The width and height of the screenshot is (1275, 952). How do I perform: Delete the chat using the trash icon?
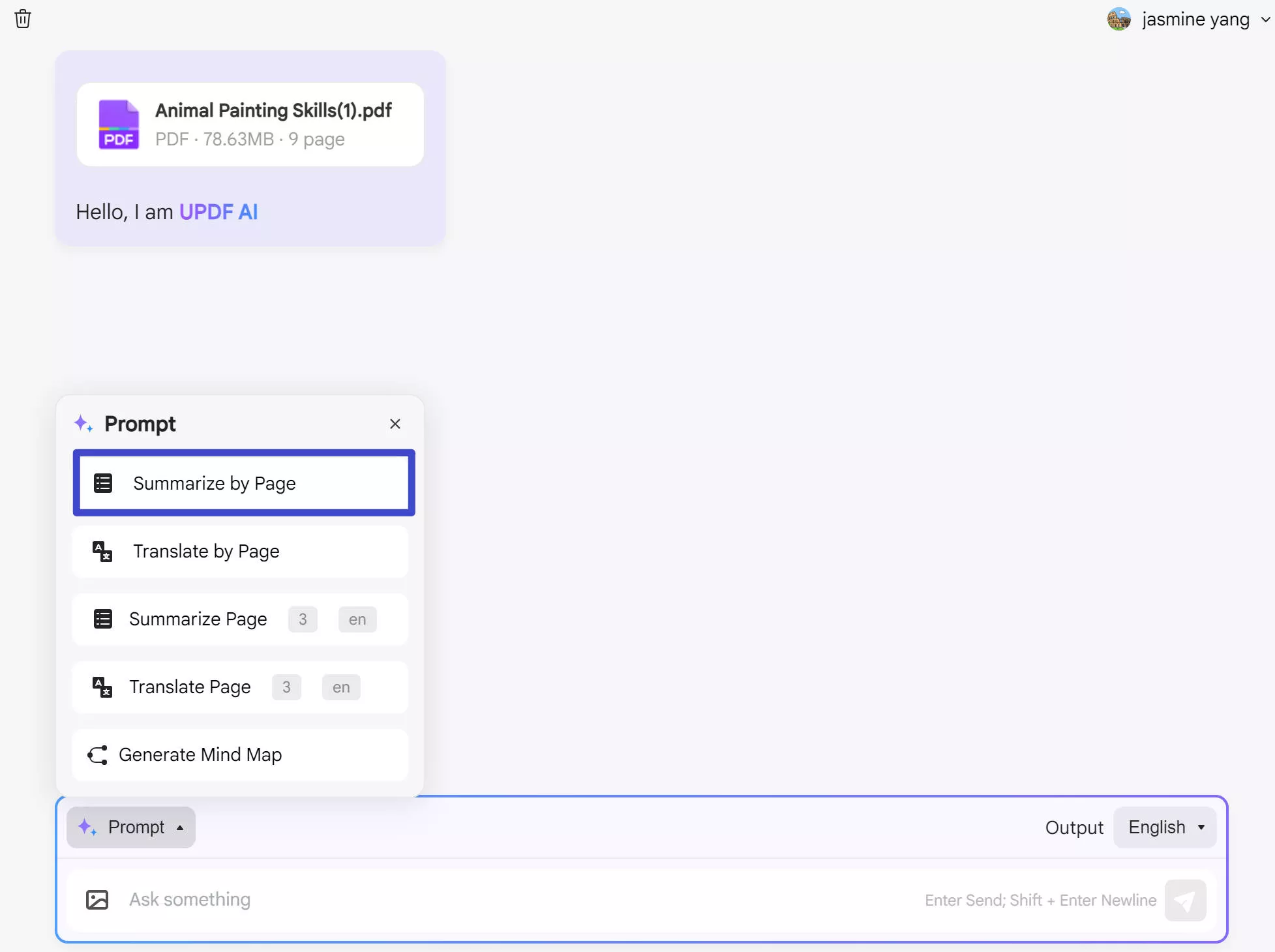[x=23, y=19]
